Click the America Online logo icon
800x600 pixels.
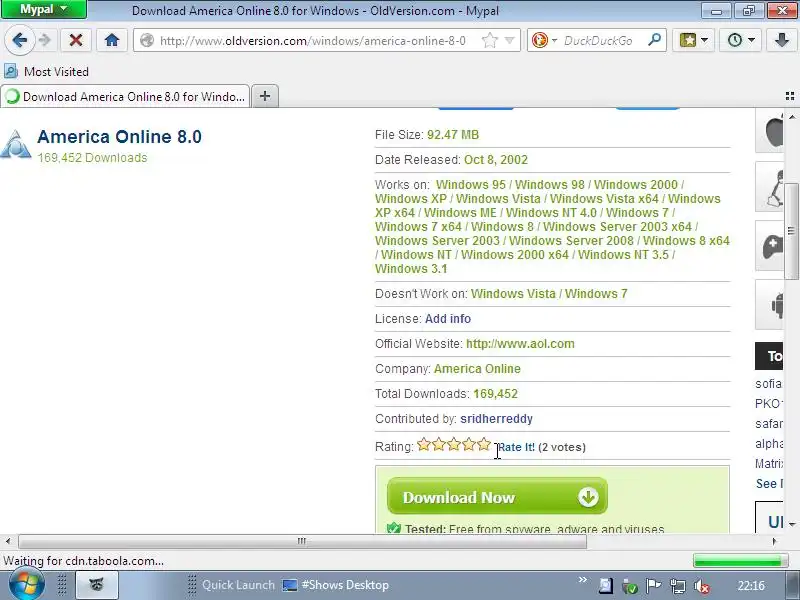[15, 144]
